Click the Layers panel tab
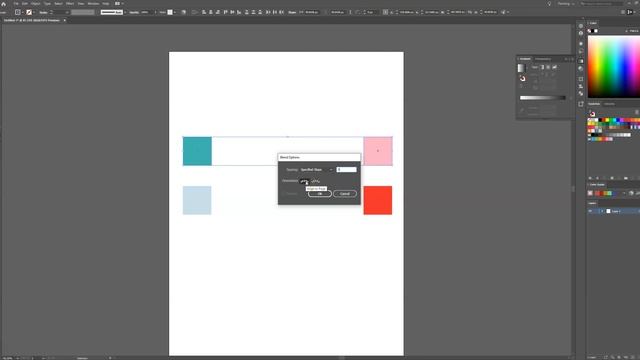Image resolution: width=640 pixels, height=360 pixels. point(592,203)
